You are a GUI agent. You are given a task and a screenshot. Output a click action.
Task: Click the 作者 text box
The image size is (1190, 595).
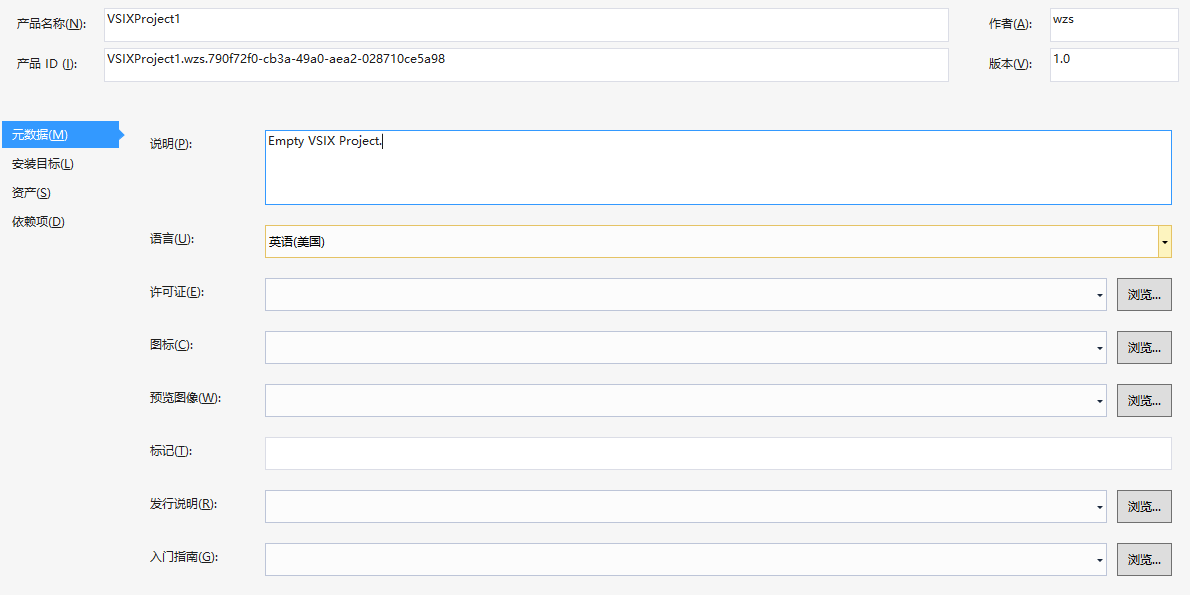click(1114, 25)
